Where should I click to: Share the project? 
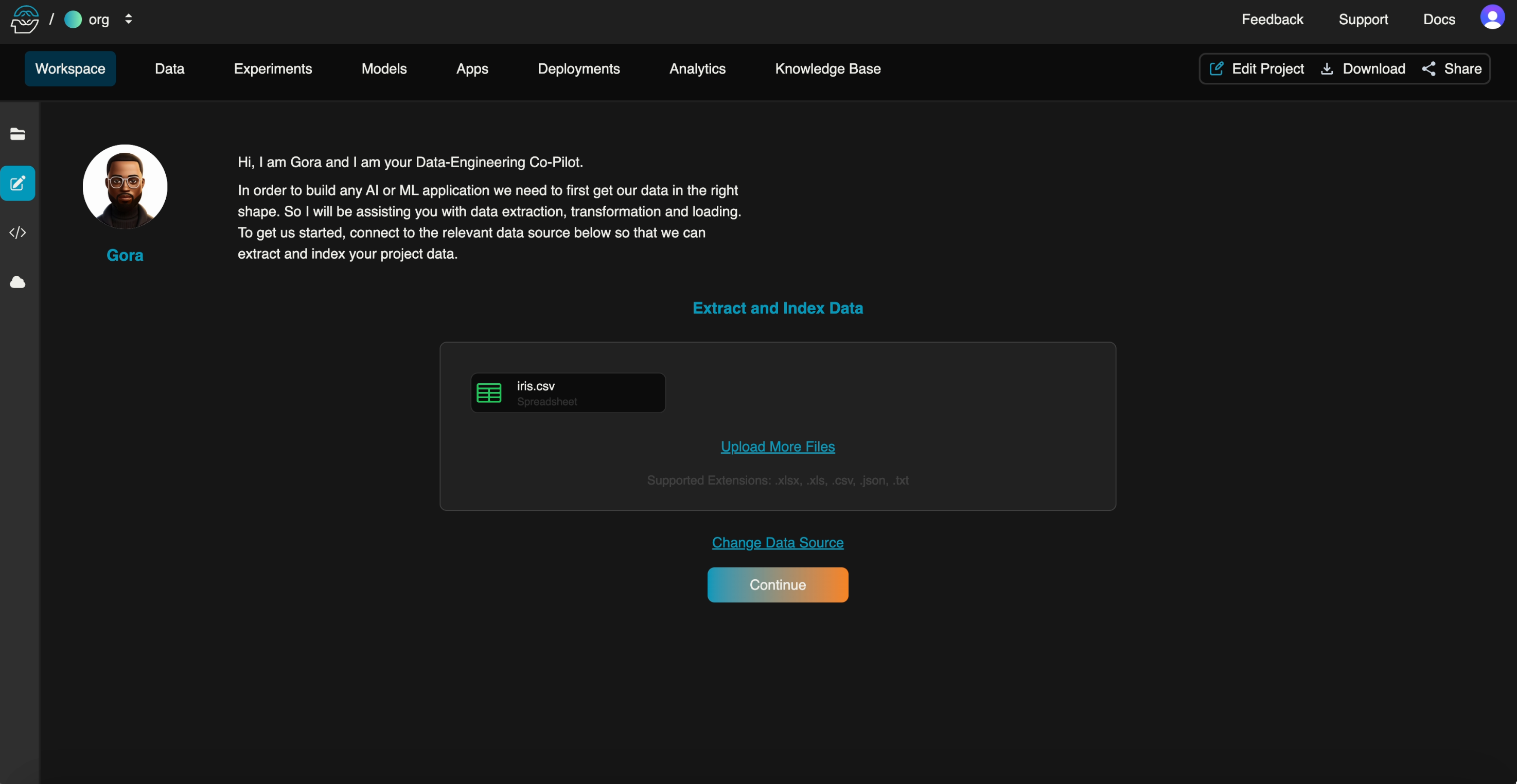pos(1452,69)
